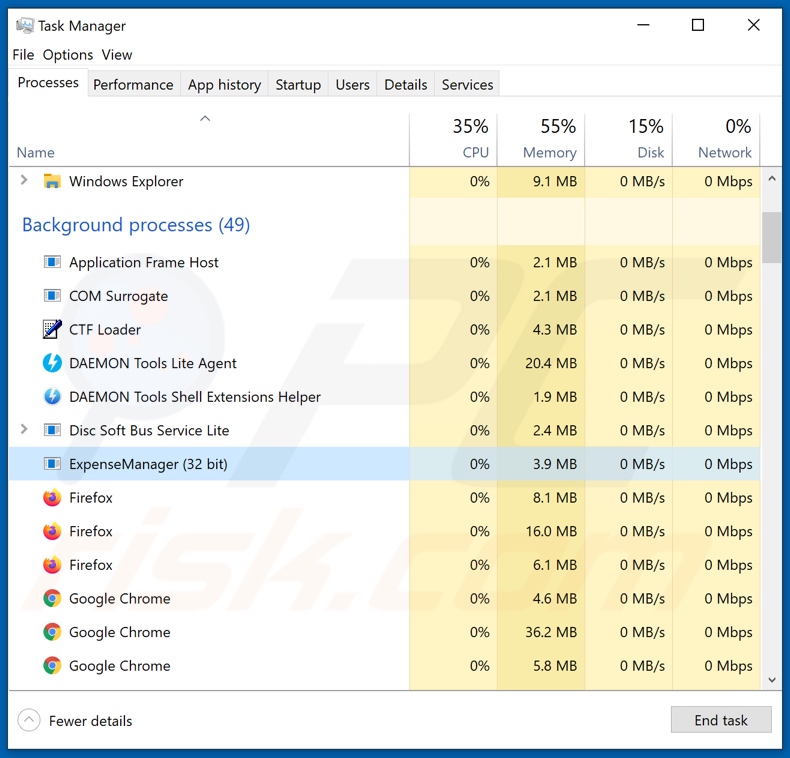Expand the Disc Soft Bus Service Lite group
This screenshot has height=758, width=790.
pyautogui.click(x=24, y=429)
